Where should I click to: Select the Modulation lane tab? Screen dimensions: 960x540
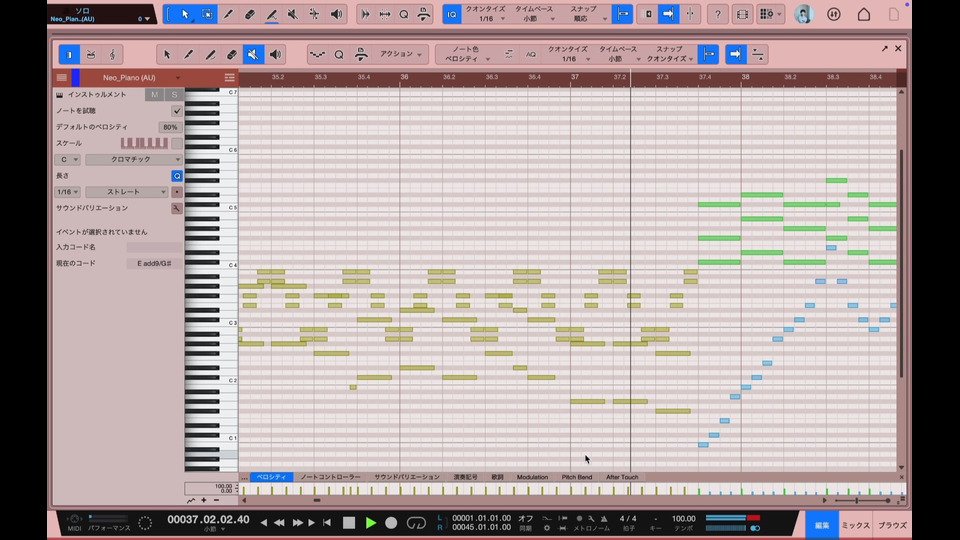(532, 477)
